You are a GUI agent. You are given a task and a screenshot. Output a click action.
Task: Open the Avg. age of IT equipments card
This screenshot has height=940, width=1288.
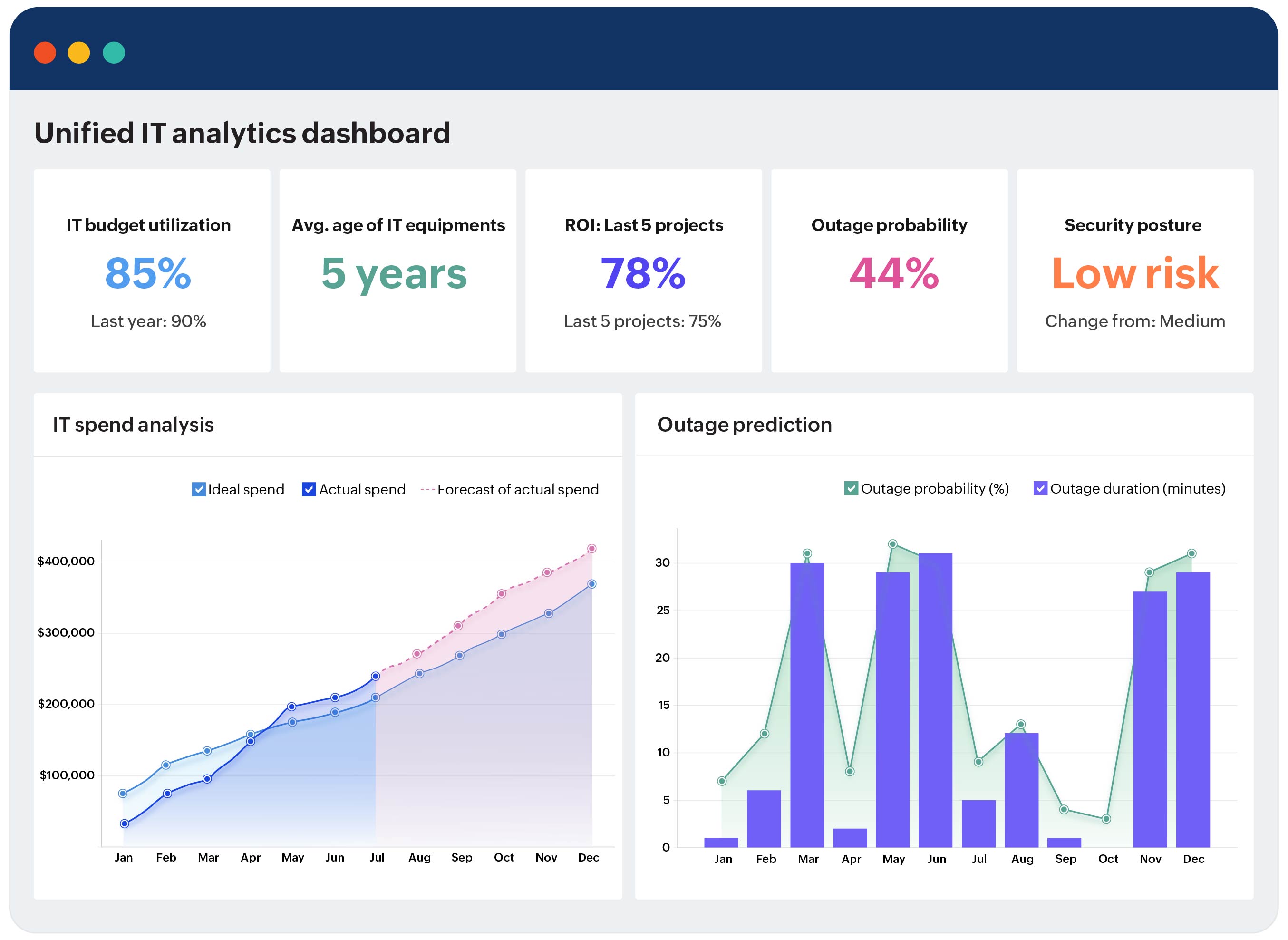(397, 271)
